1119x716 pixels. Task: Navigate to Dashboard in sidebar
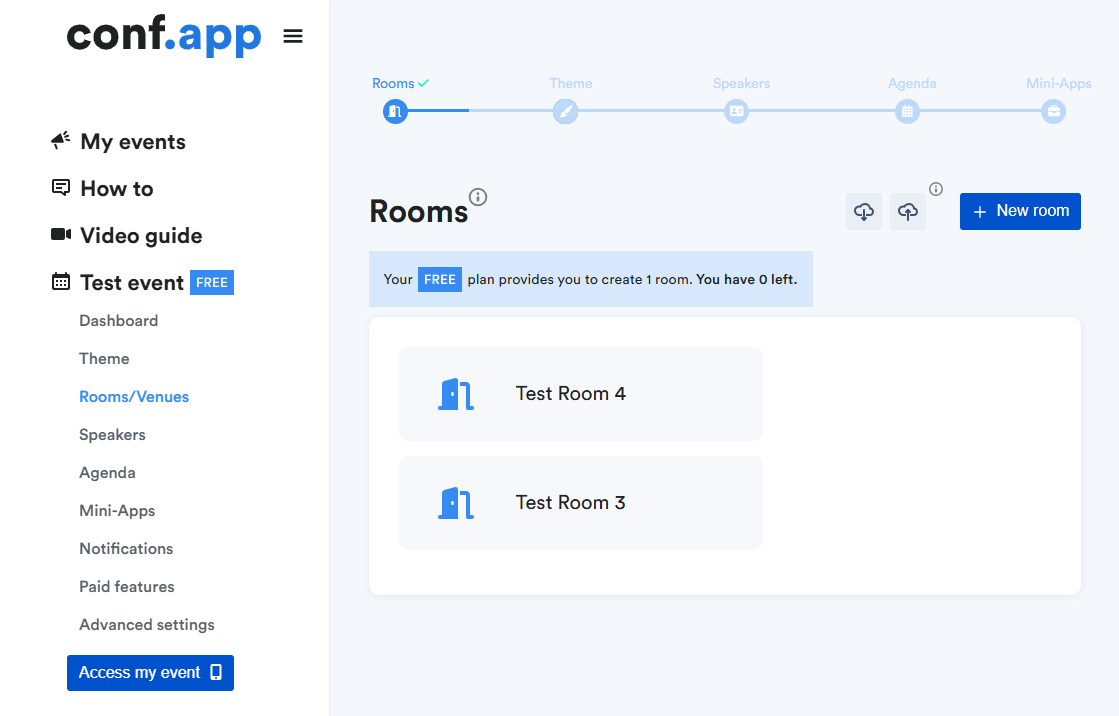(118, 321)
